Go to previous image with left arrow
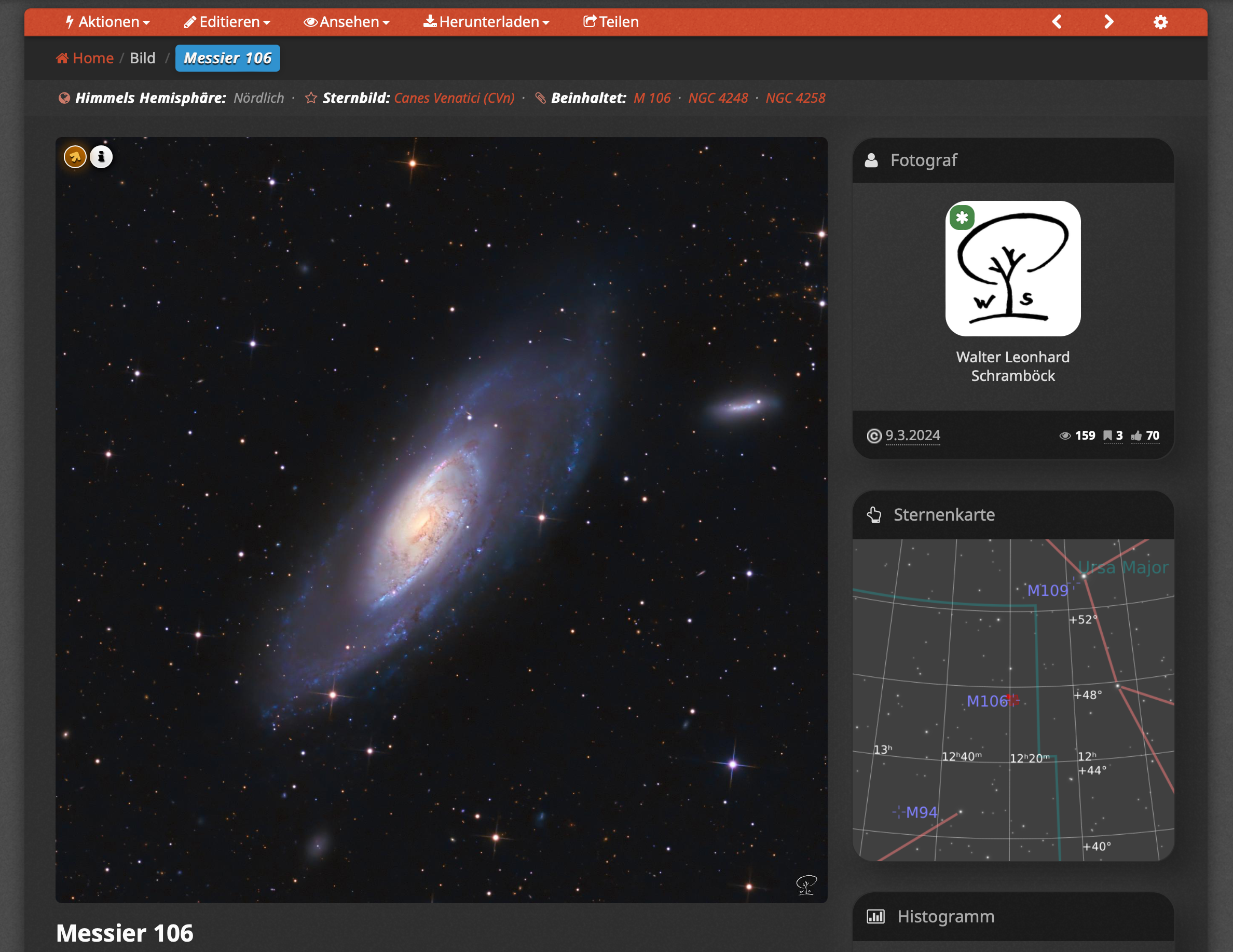1233x952 pixels. 1057,22
